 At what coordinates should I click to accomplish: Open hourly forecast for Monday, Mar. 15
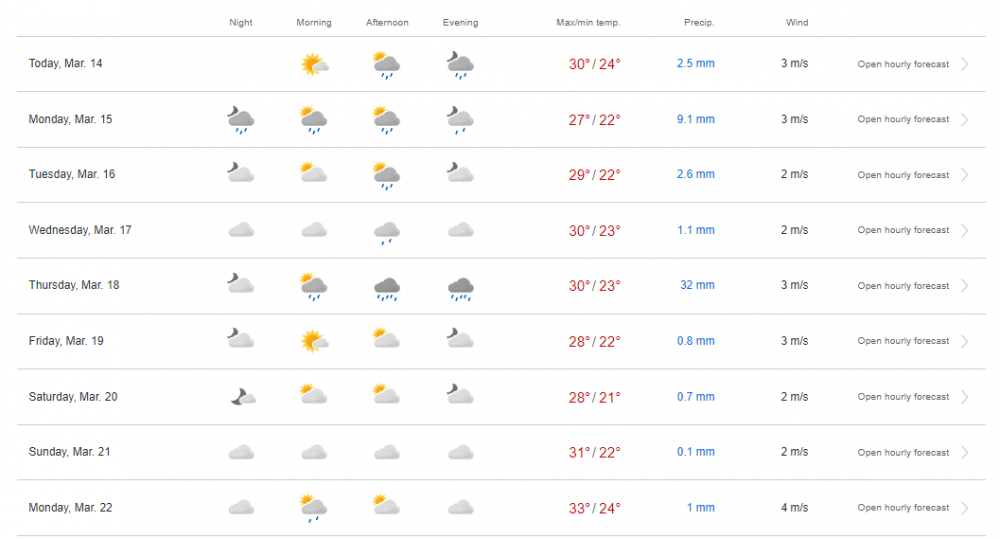click(x=903, y=120)
